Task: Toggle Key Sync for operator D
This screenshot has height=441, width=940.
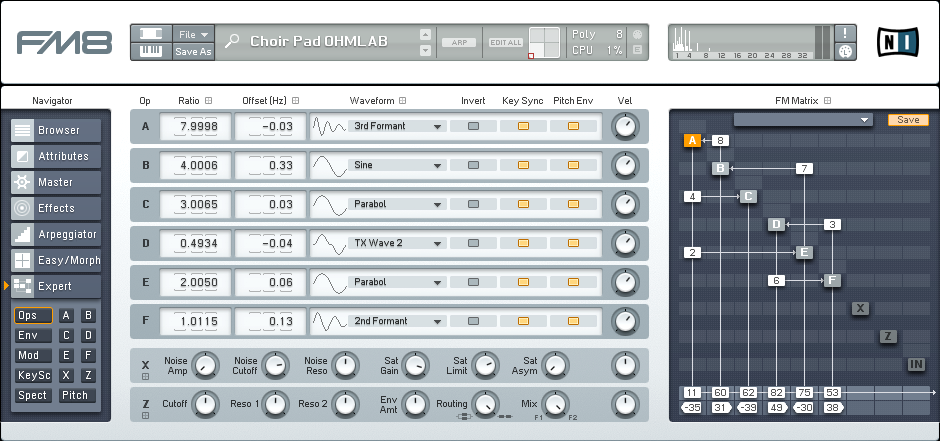Action: (523, 243)
